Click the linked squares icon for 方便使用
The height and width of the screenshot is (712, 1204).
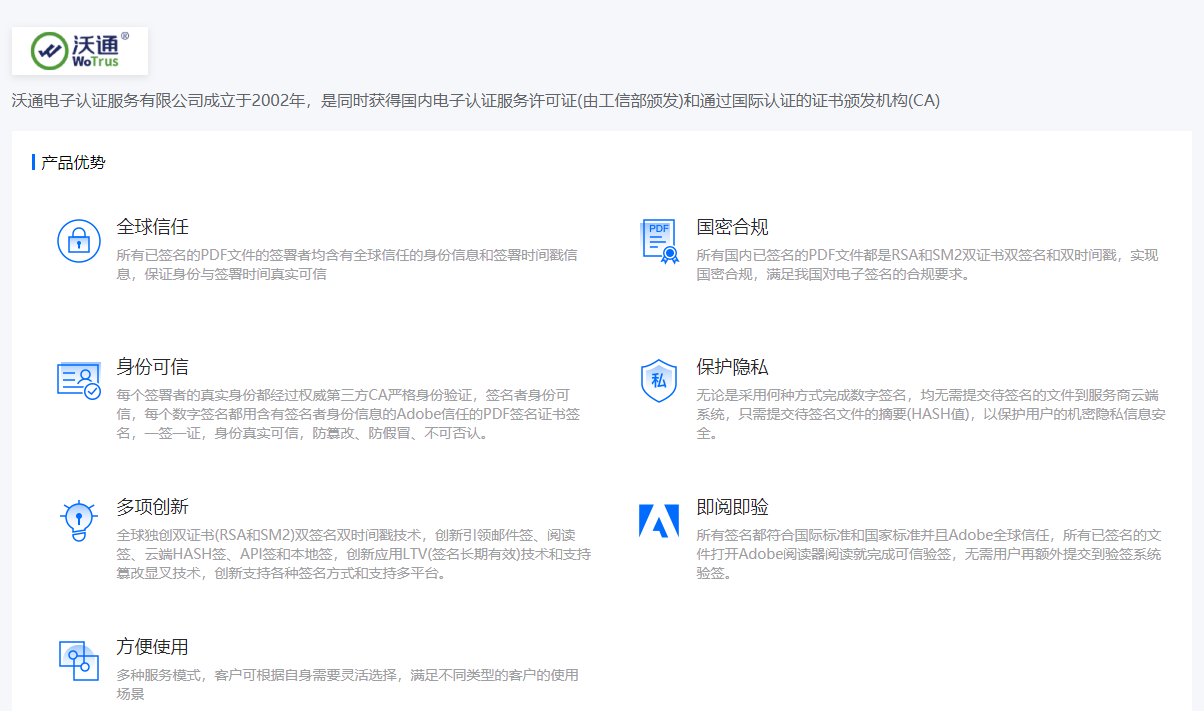[x=79, y=660]
